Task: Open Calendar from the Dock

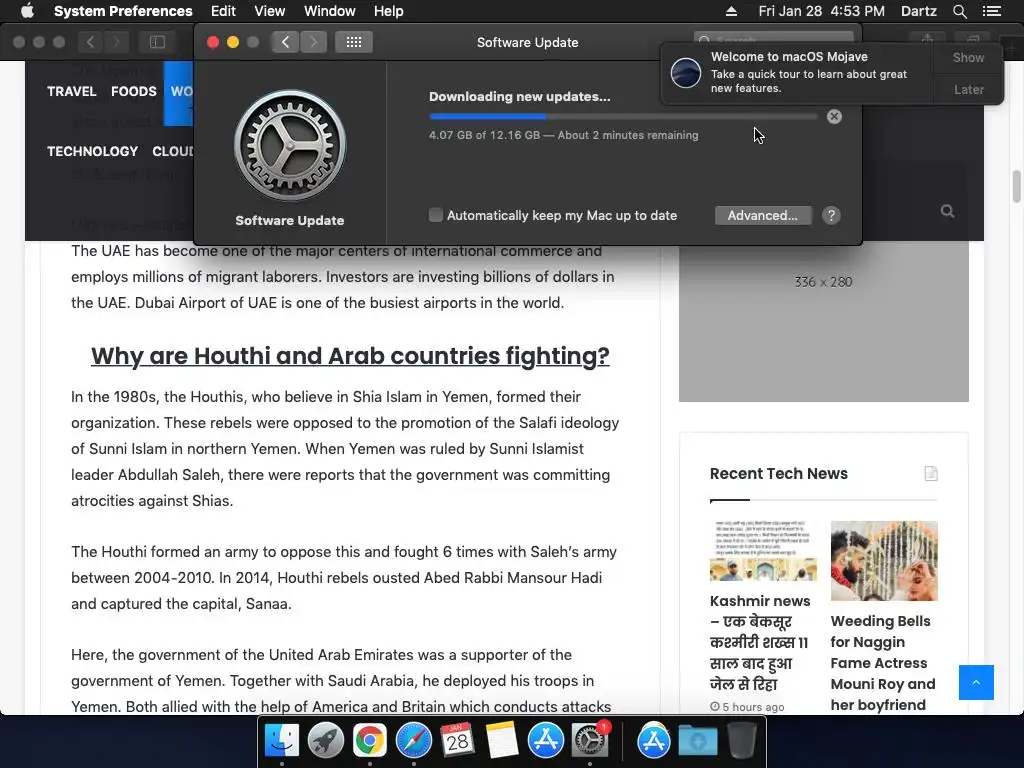Action: point(457,741)
